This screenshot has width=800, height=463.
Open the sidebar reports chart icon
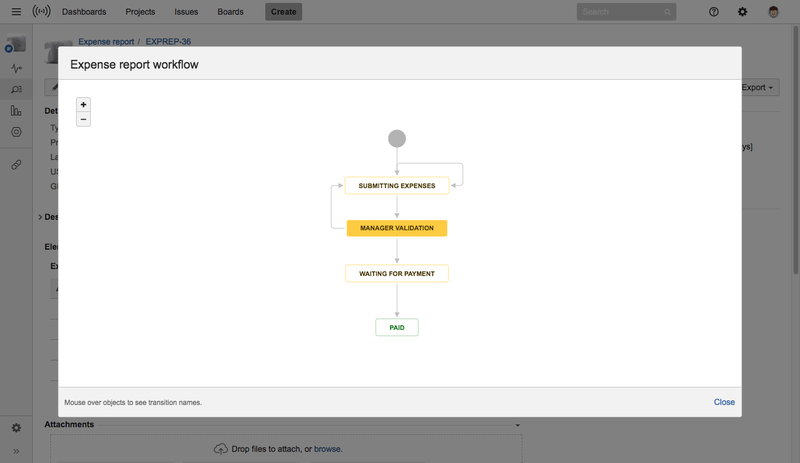tap(16, 111)
